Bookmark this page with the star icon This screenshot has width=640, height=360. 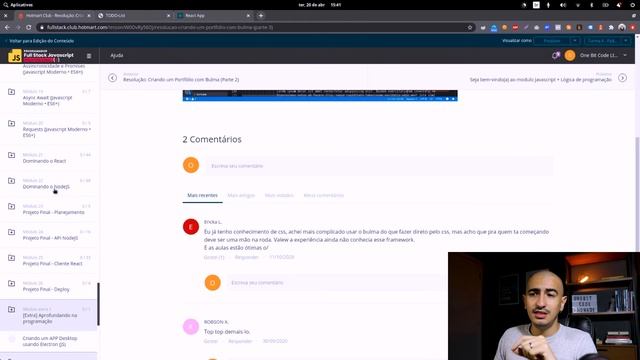[x=470, y=27]
